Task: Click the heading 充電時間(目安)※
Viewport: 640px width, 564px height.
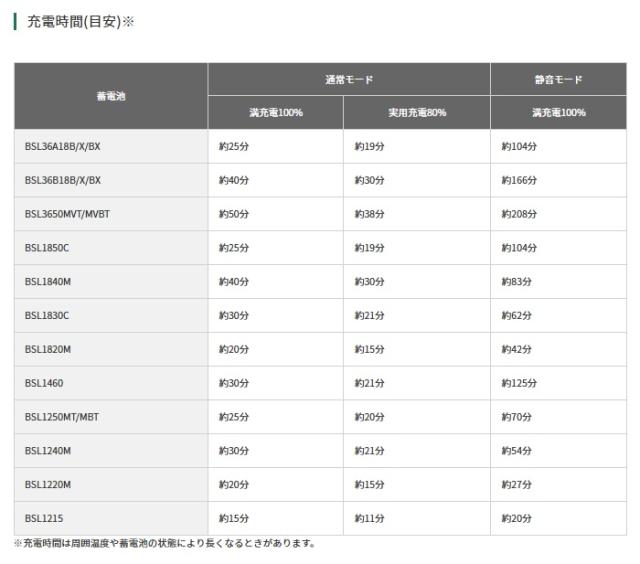Action: (80, 22)
